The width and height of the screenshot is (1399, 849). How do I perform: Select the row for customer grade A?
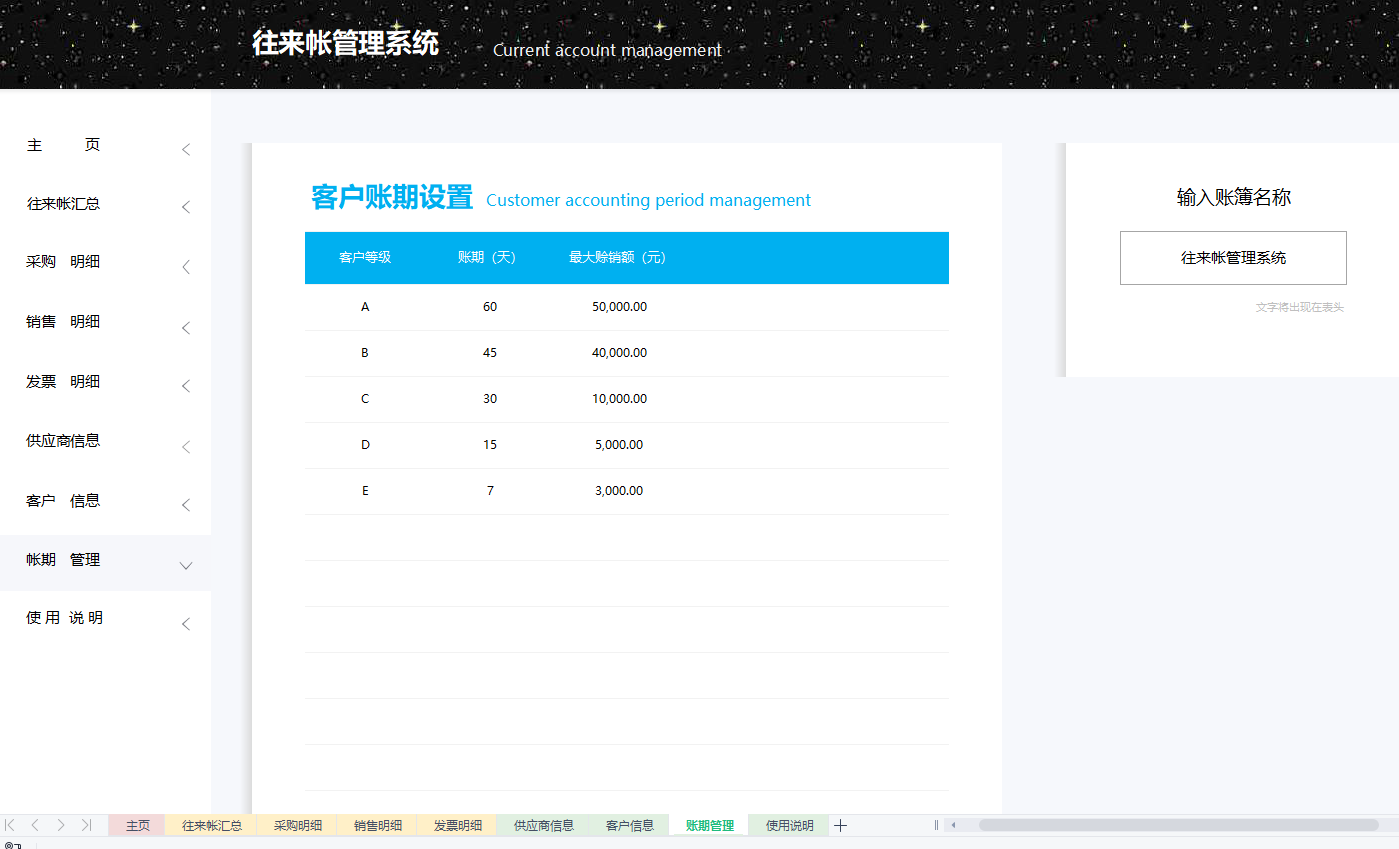click(x=626, y=306)
